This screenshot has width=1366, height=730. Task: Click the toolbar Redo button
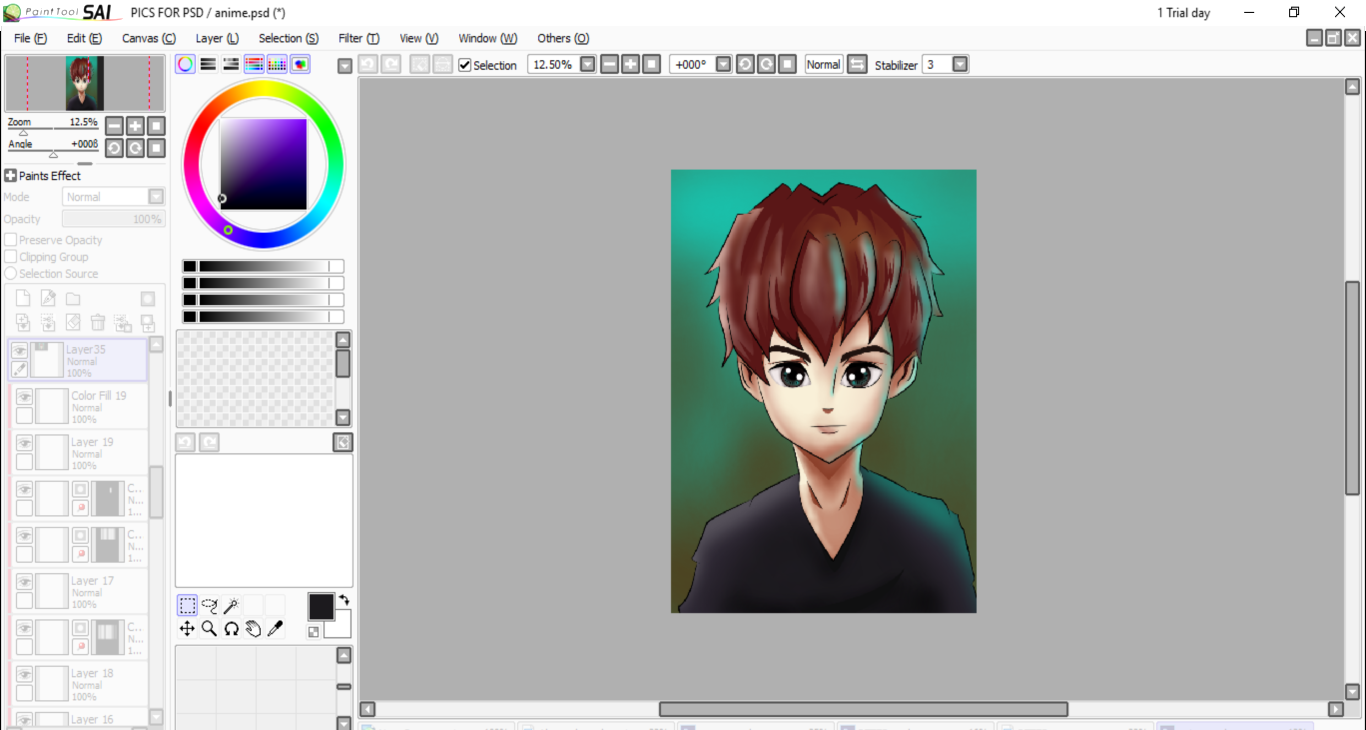(x=391, y=64)
